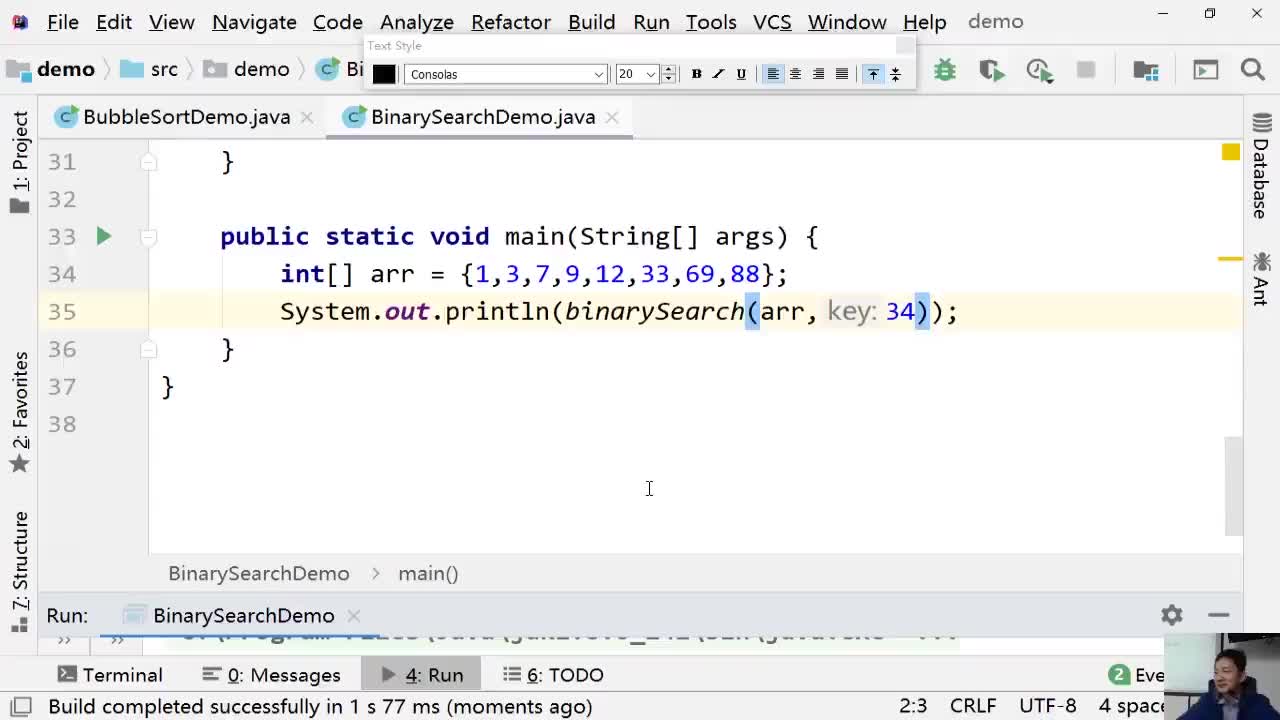Open the 0: Messages tool window
This screenshot has height=720, width=1280.
(271, 675)
